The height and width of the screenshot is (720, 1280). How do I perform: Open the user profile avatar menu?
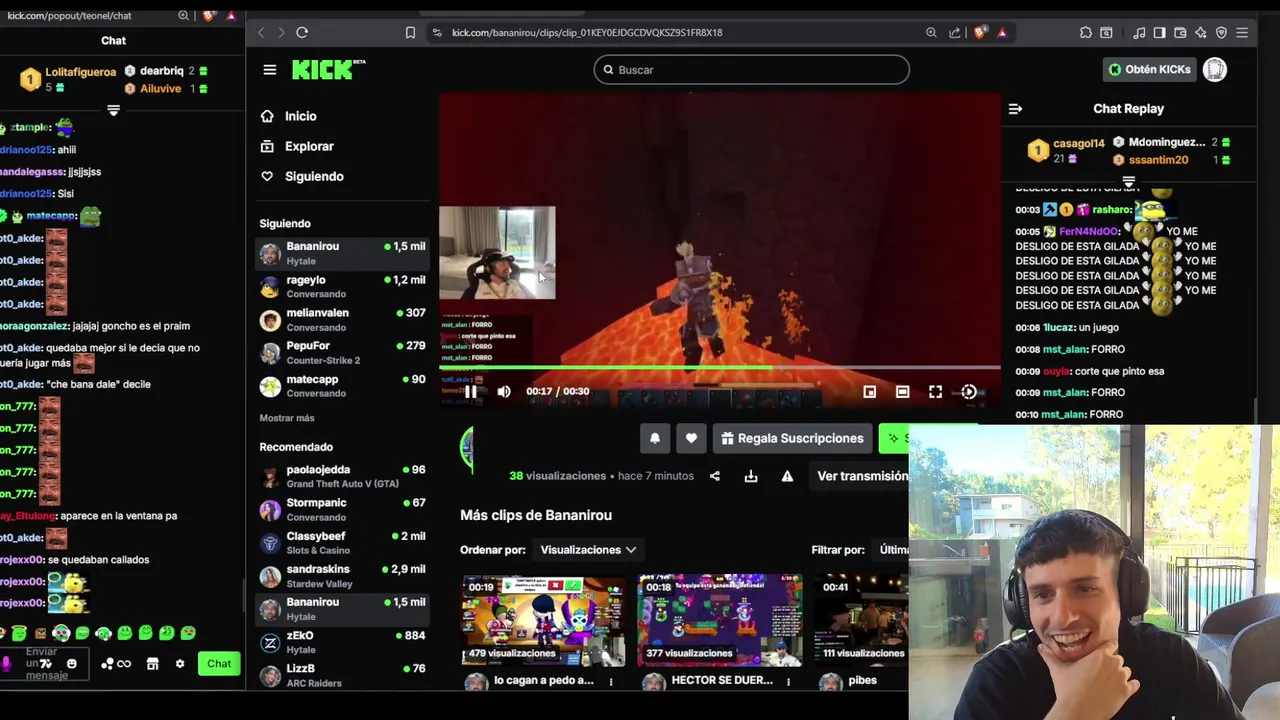1215,69
